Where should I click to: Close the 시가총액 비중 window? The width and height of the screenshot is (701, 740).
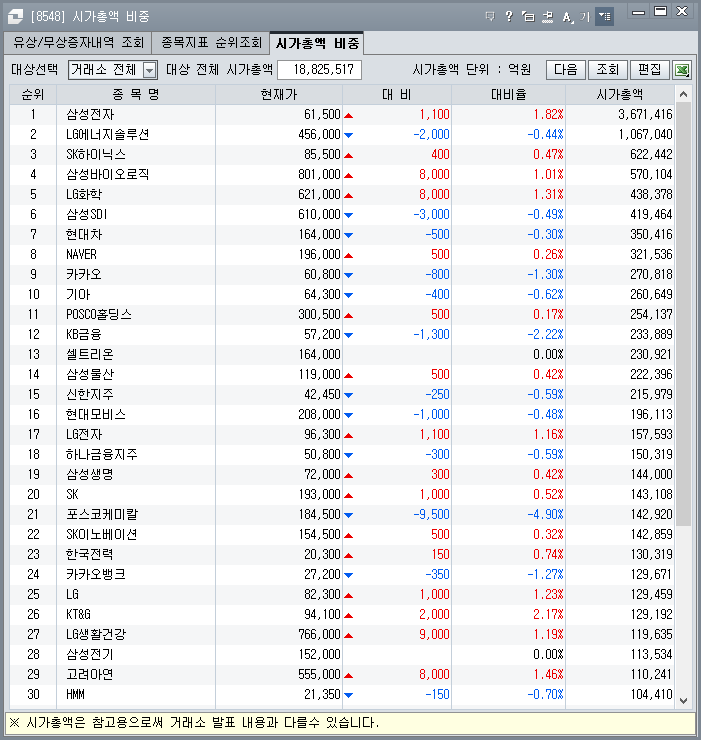pos(682,12)
